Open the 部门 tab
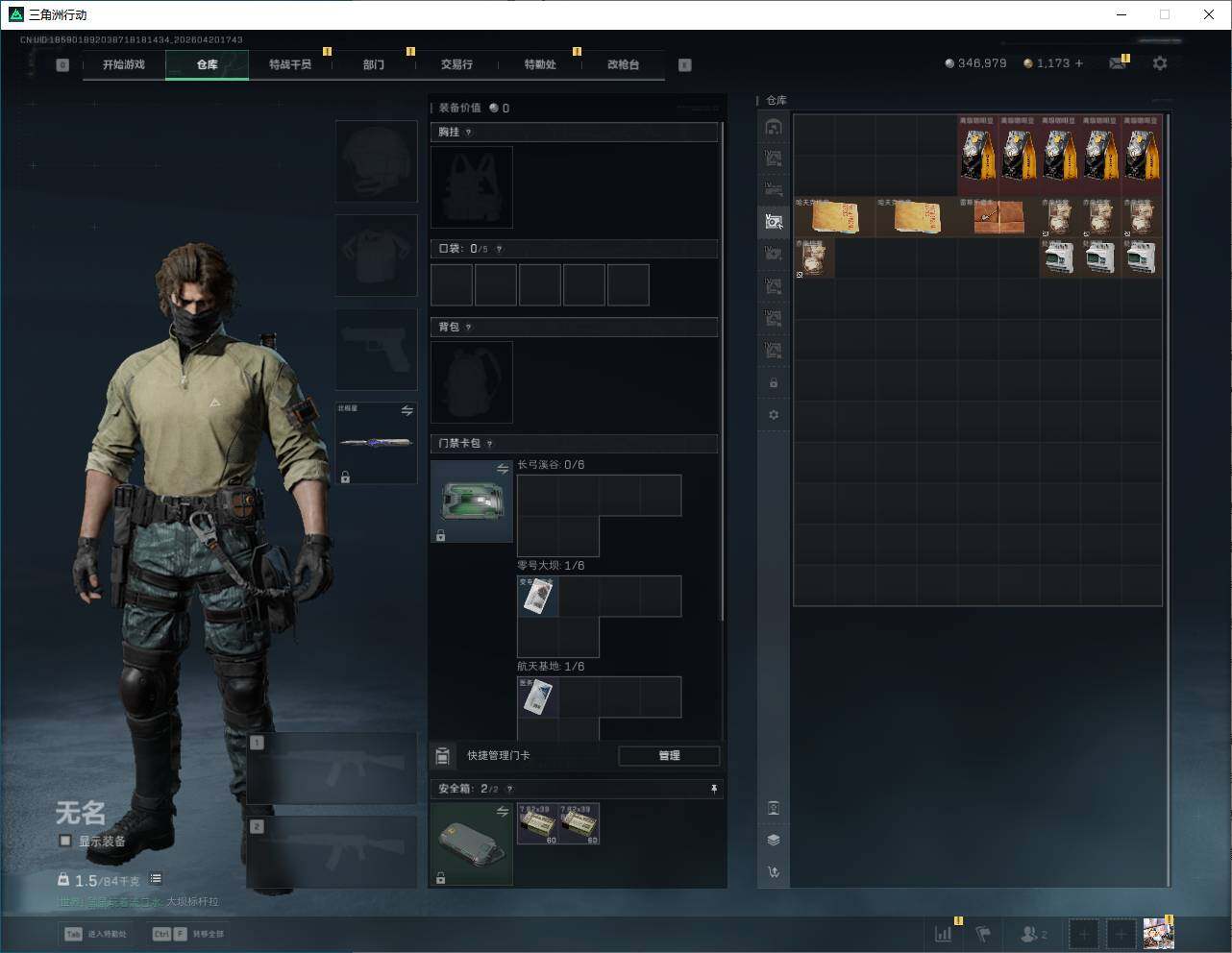 [x=374, y=64]
